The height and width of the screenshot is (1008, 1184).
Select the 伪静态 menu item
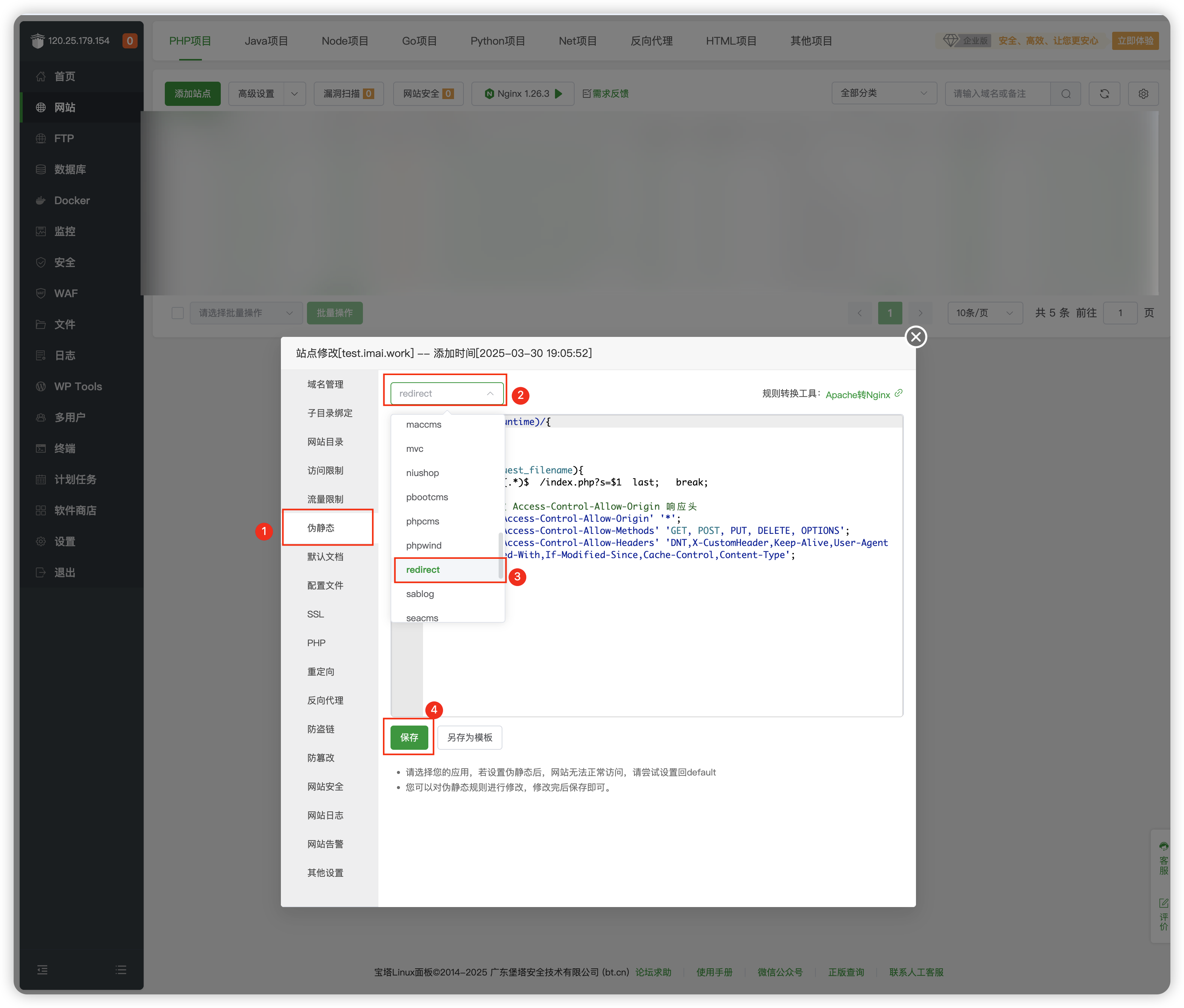[321, 528]
